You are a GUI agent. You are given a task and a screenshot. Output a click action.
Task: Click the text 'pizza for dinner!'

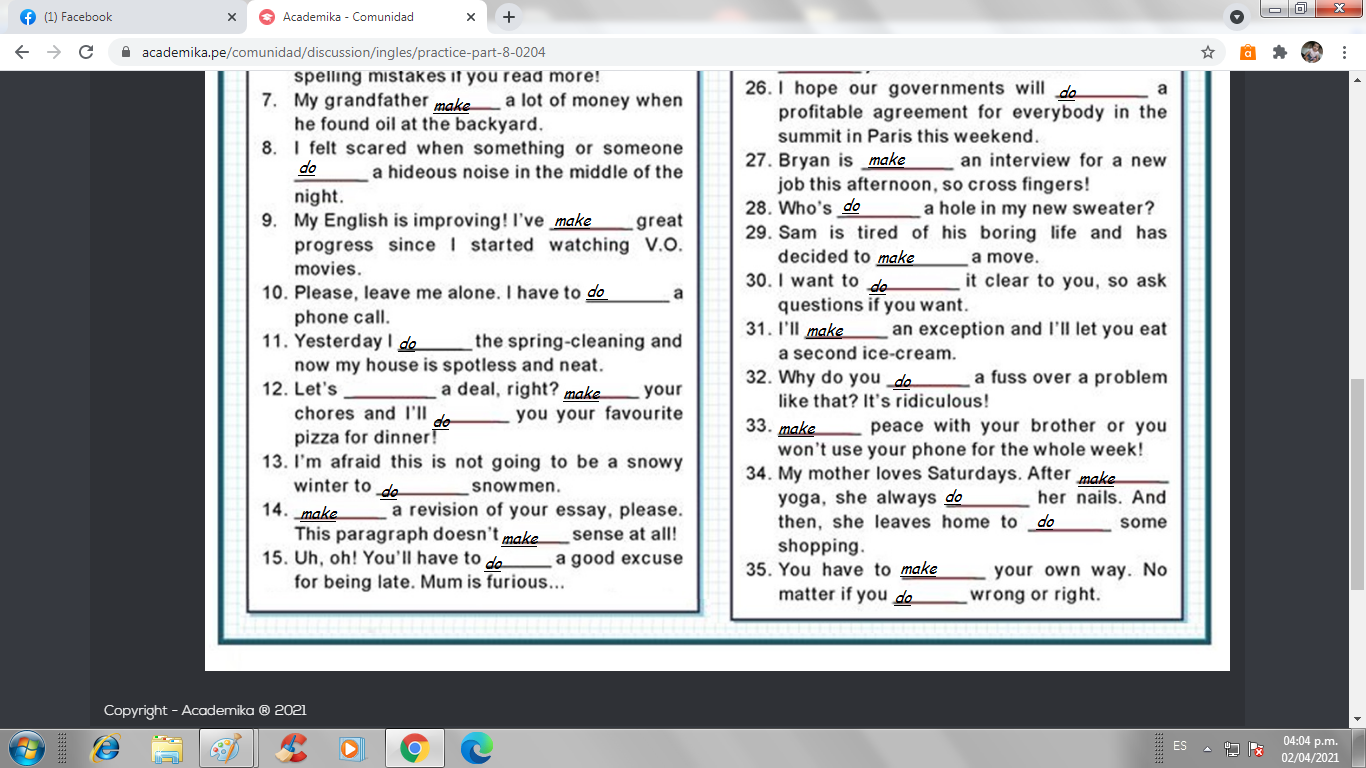coord(366,438)
